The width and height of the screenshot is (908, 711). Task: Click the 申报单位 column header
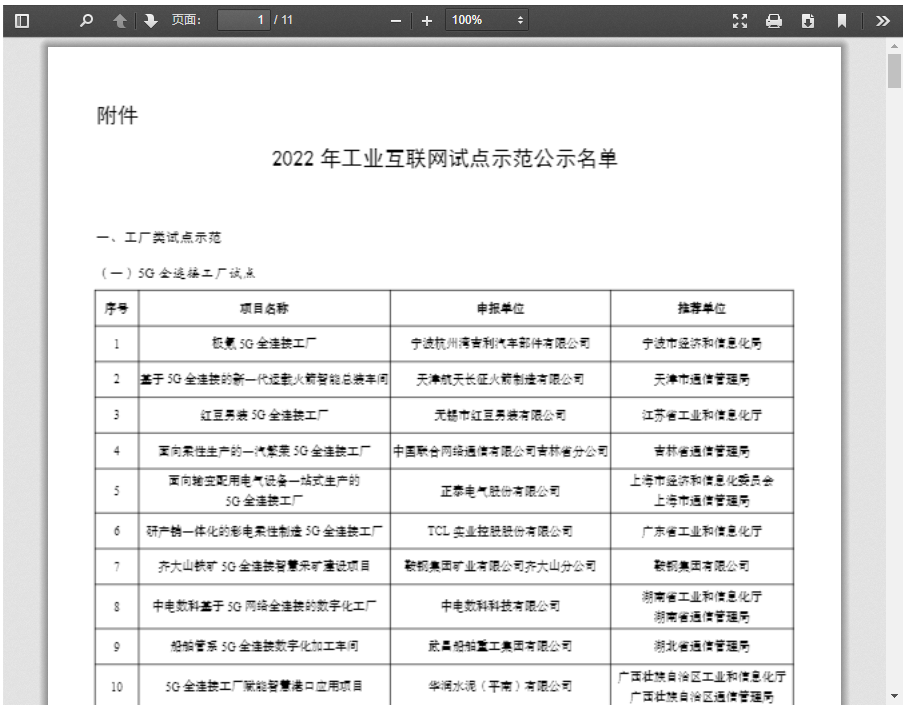pyautogui.click(x=500, y=308)
